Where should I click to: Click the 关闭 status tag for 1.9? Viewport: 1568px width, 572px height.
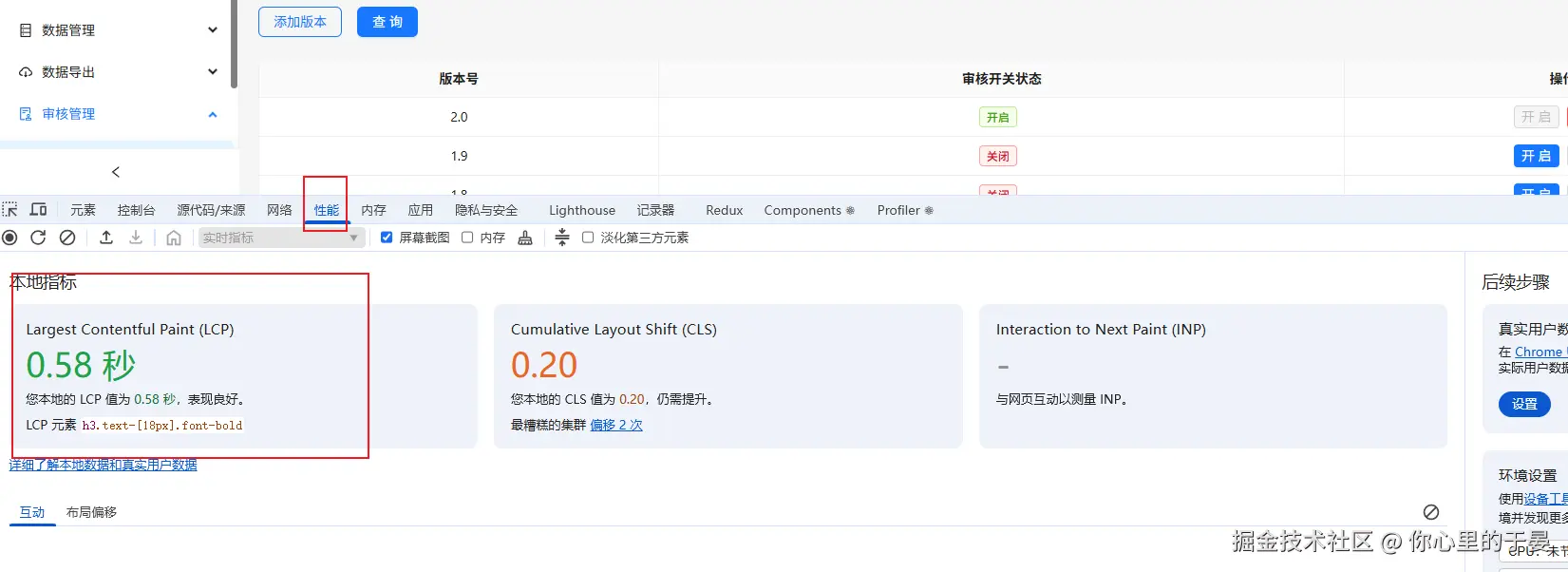997,156
